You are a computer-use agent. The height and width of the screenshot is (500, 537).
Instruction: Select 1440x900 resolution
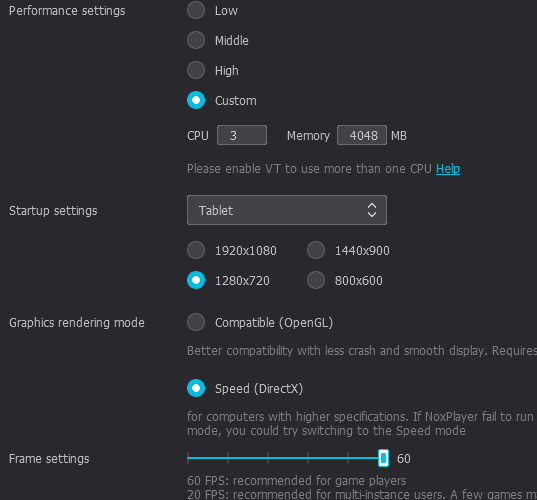316,250
